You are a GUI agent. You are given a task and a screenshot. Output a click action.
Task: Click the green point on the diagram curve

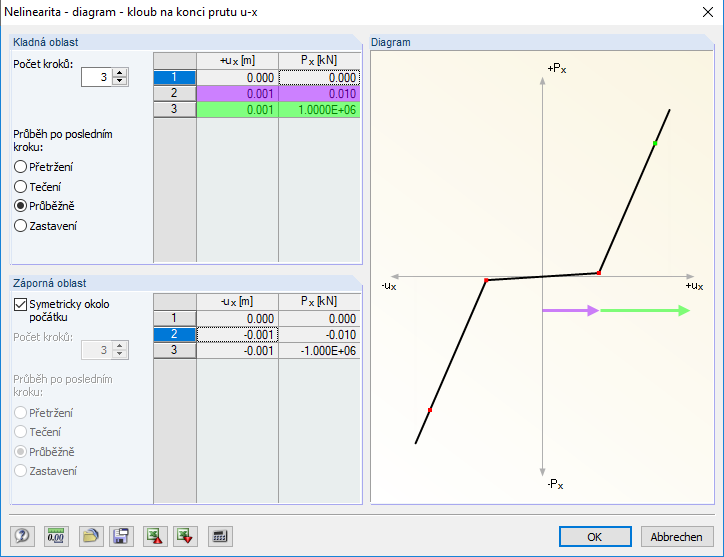click(x=655, y=143)
